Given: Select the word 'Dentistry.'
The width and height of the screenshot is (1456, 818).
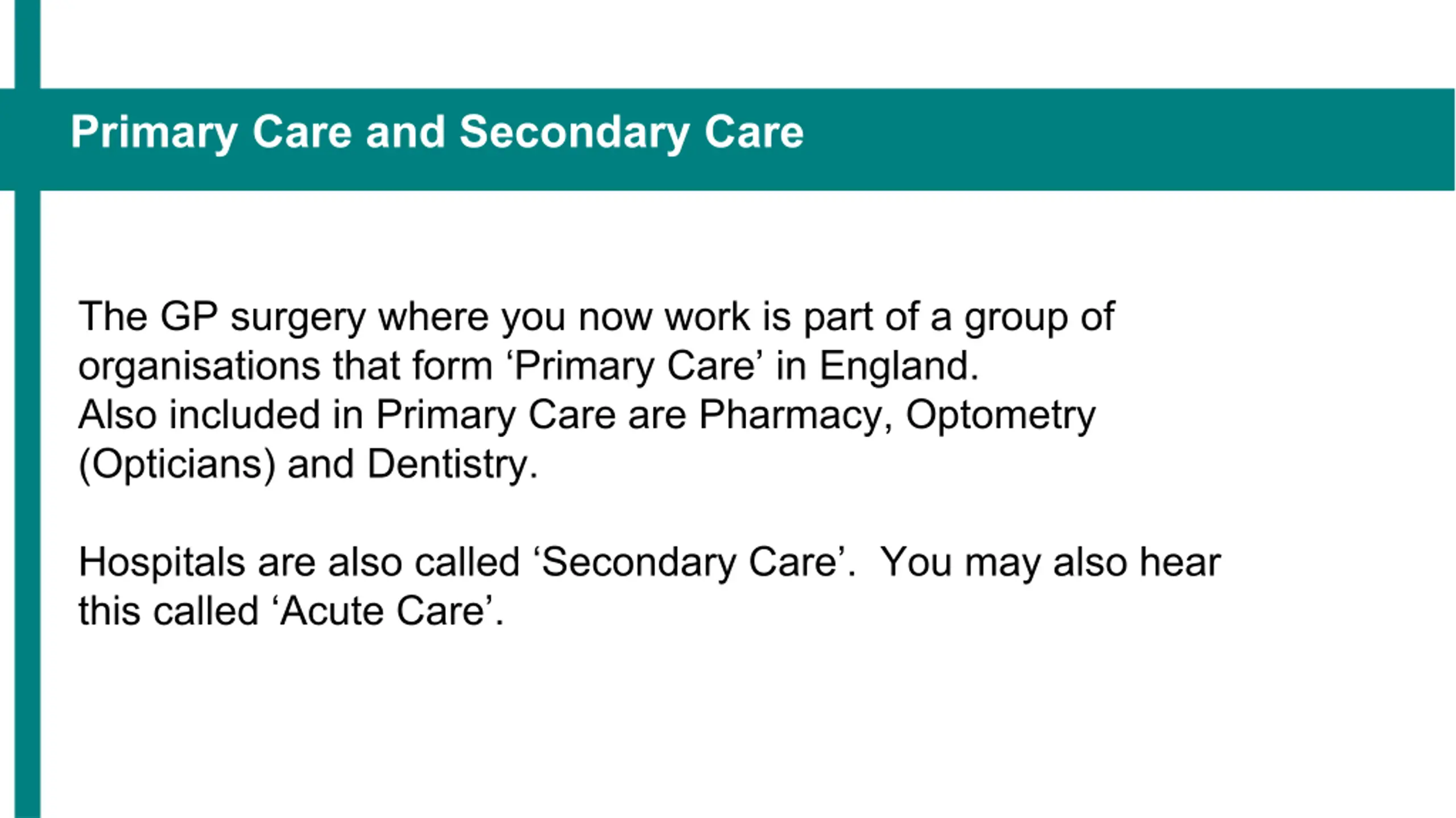Looking at the screenshot, I should 452,464.
